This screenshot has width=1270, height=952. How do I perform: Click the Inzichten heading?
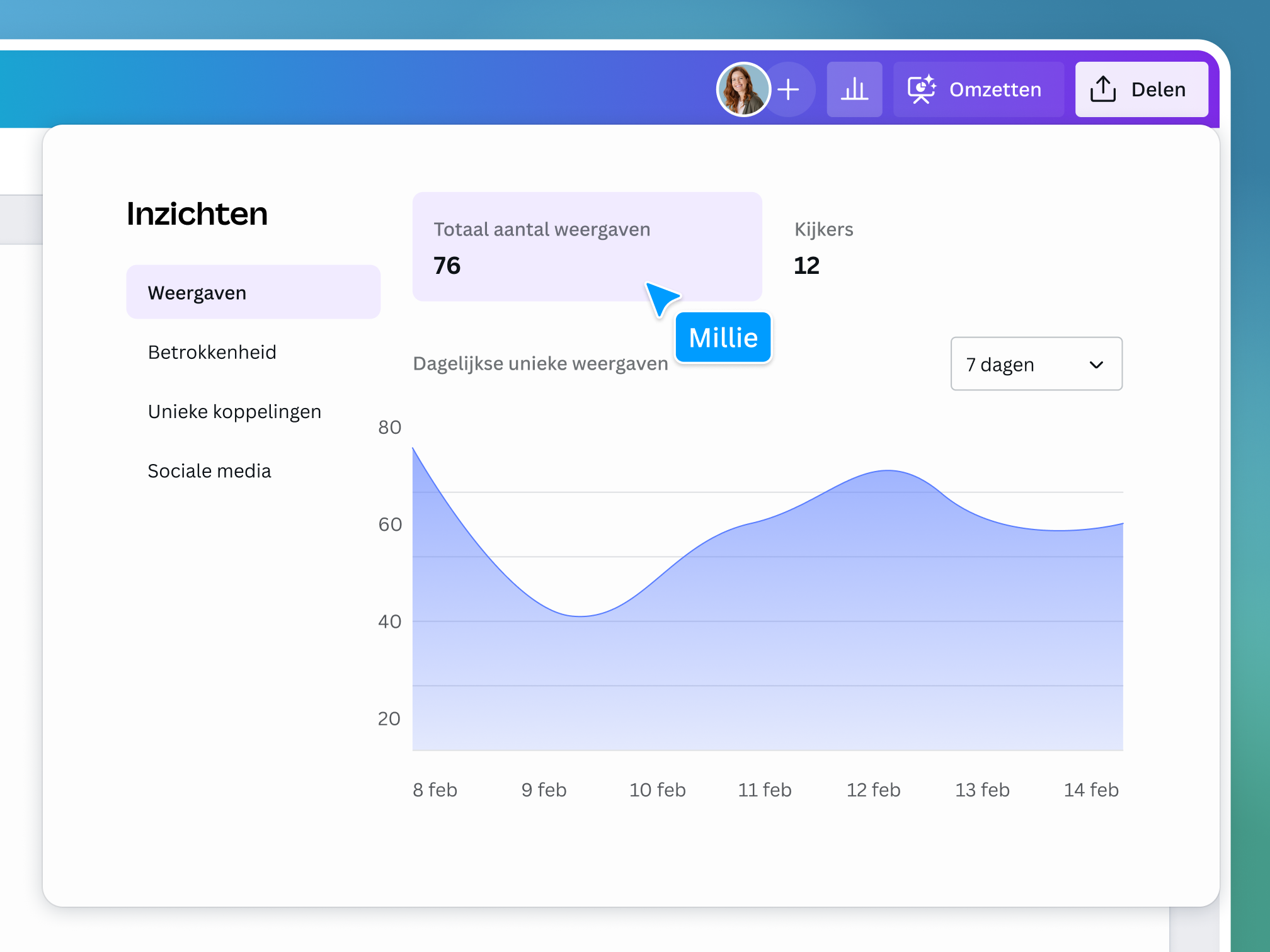(197, 213)
